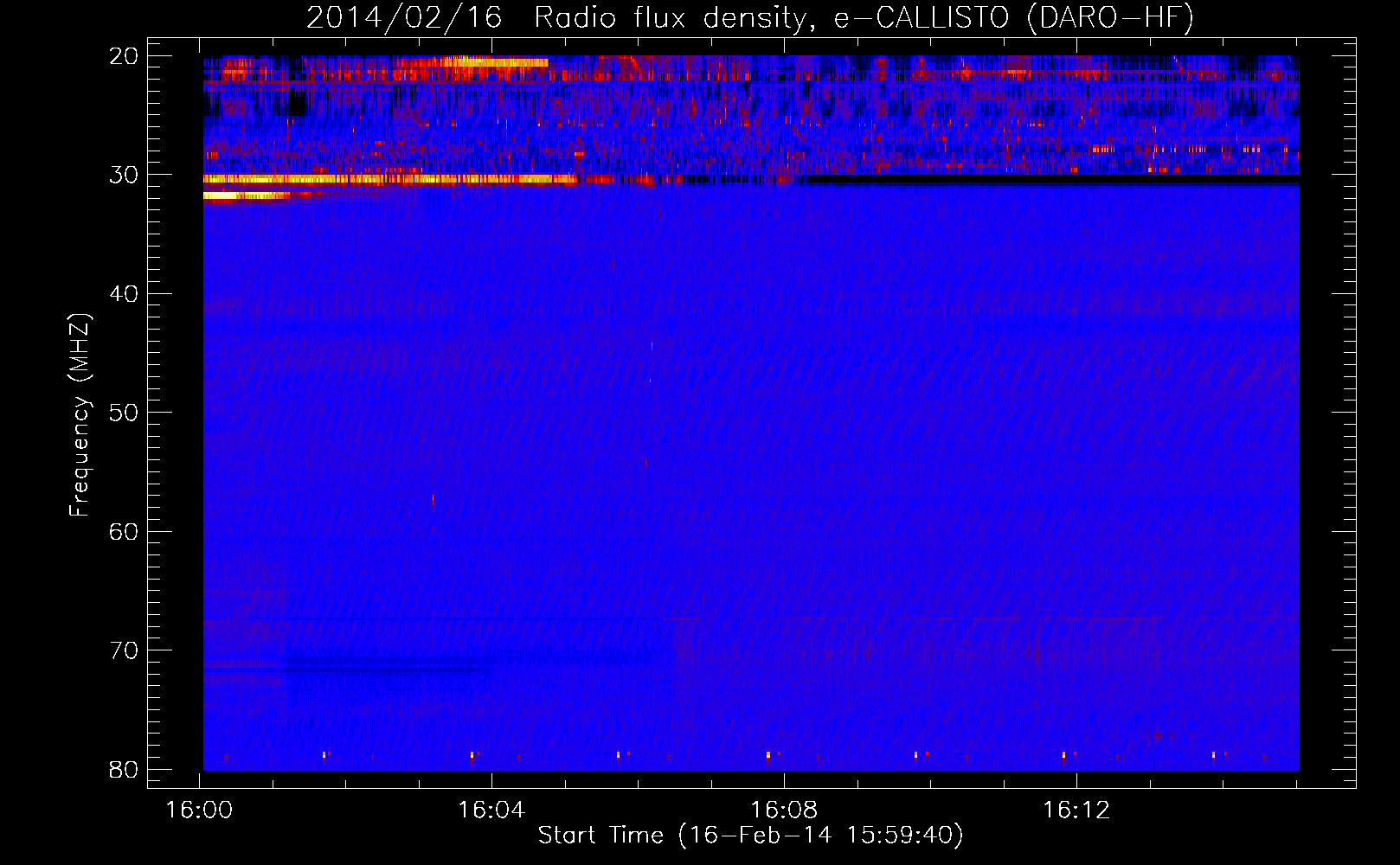The image size is (1400, 865).
Task: Click the 40 MHz frequency tick label
Action: point(125,294)
